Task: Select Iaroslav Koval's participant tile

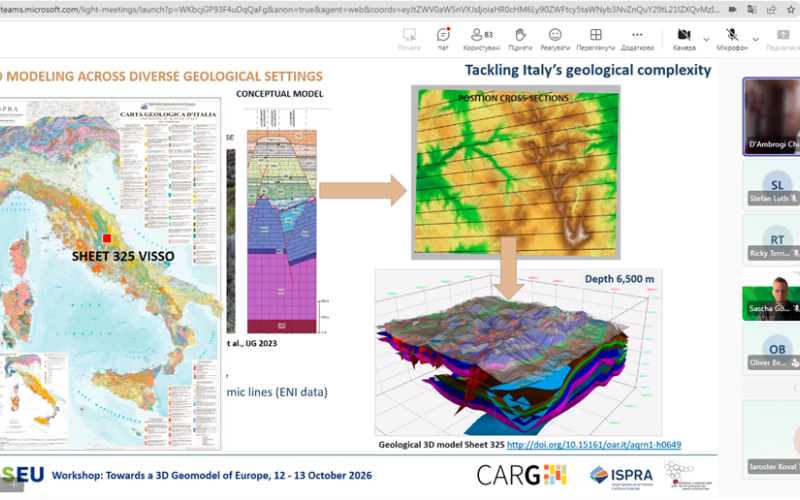Action: coord(771,440)
